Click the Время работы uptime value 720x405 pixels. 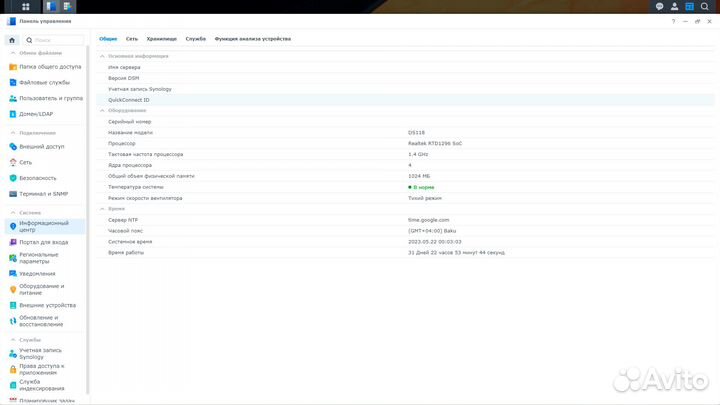456,253
